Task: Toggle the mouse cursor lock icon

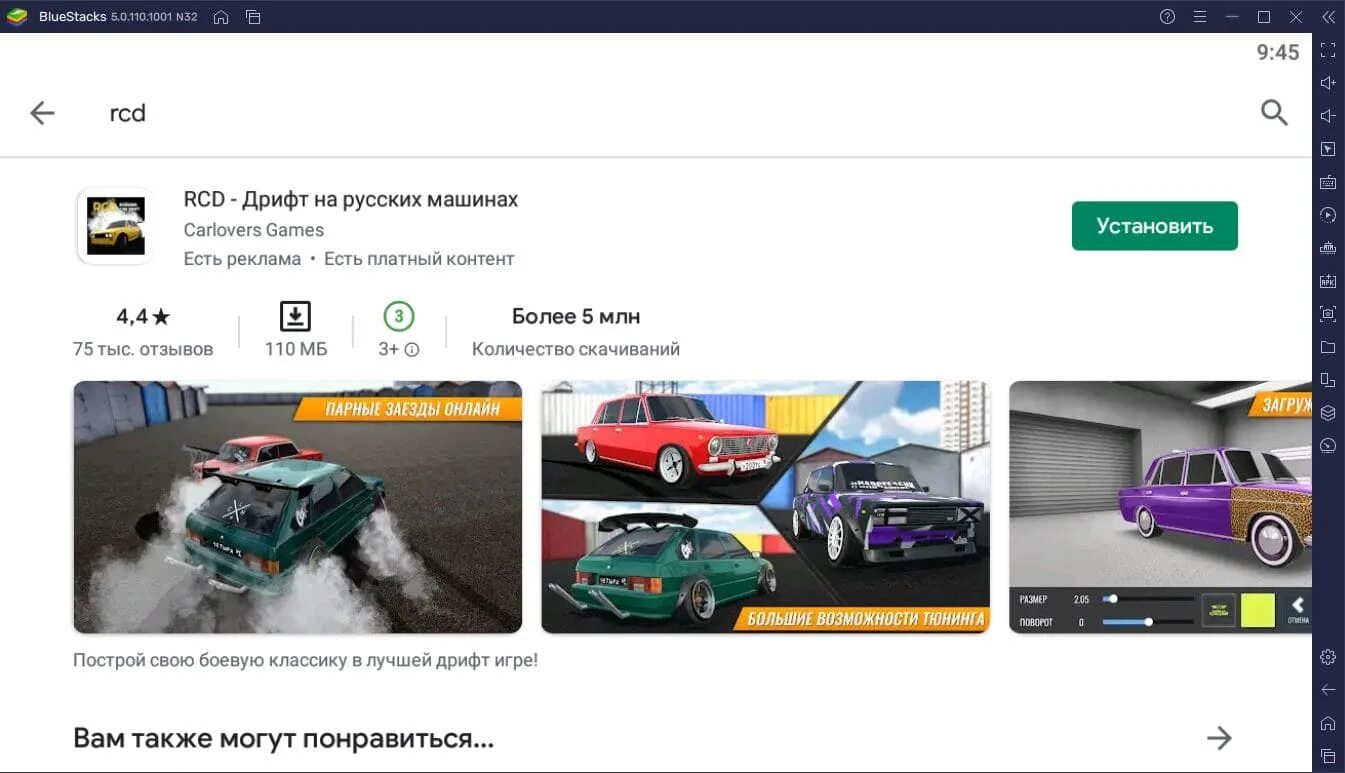Action: (x=1328, y=149)
